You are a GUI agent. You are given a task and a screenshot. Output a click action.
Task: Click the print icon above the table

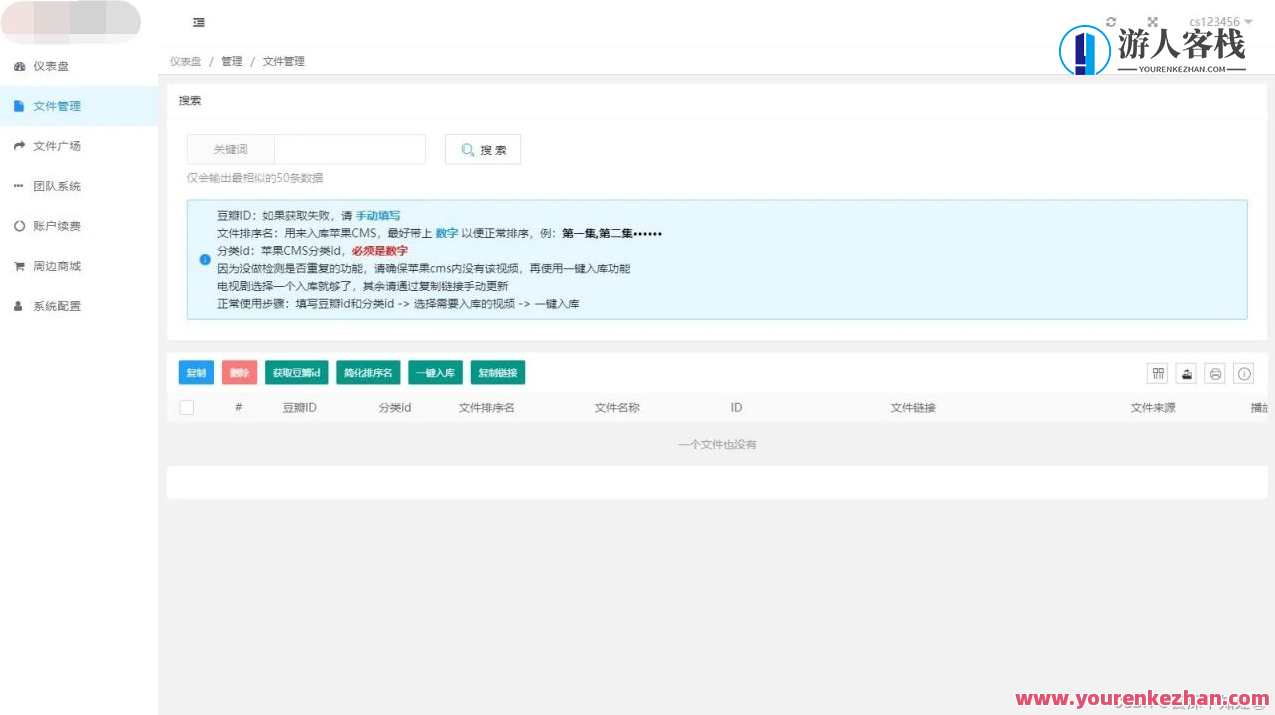[x=1215, y=372]
